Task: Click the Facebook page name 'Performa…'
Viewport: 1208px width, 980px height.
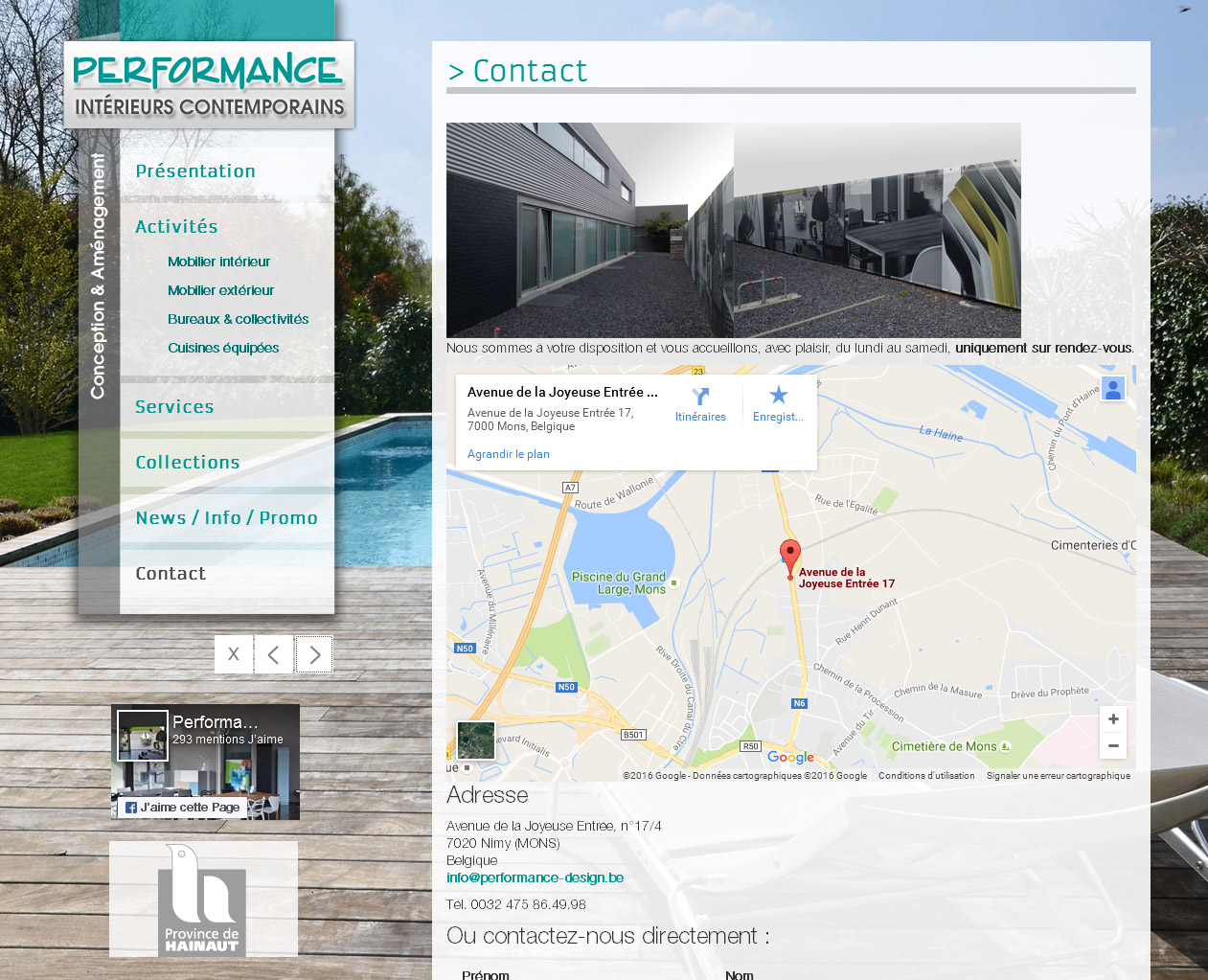Action: (216, 722)
